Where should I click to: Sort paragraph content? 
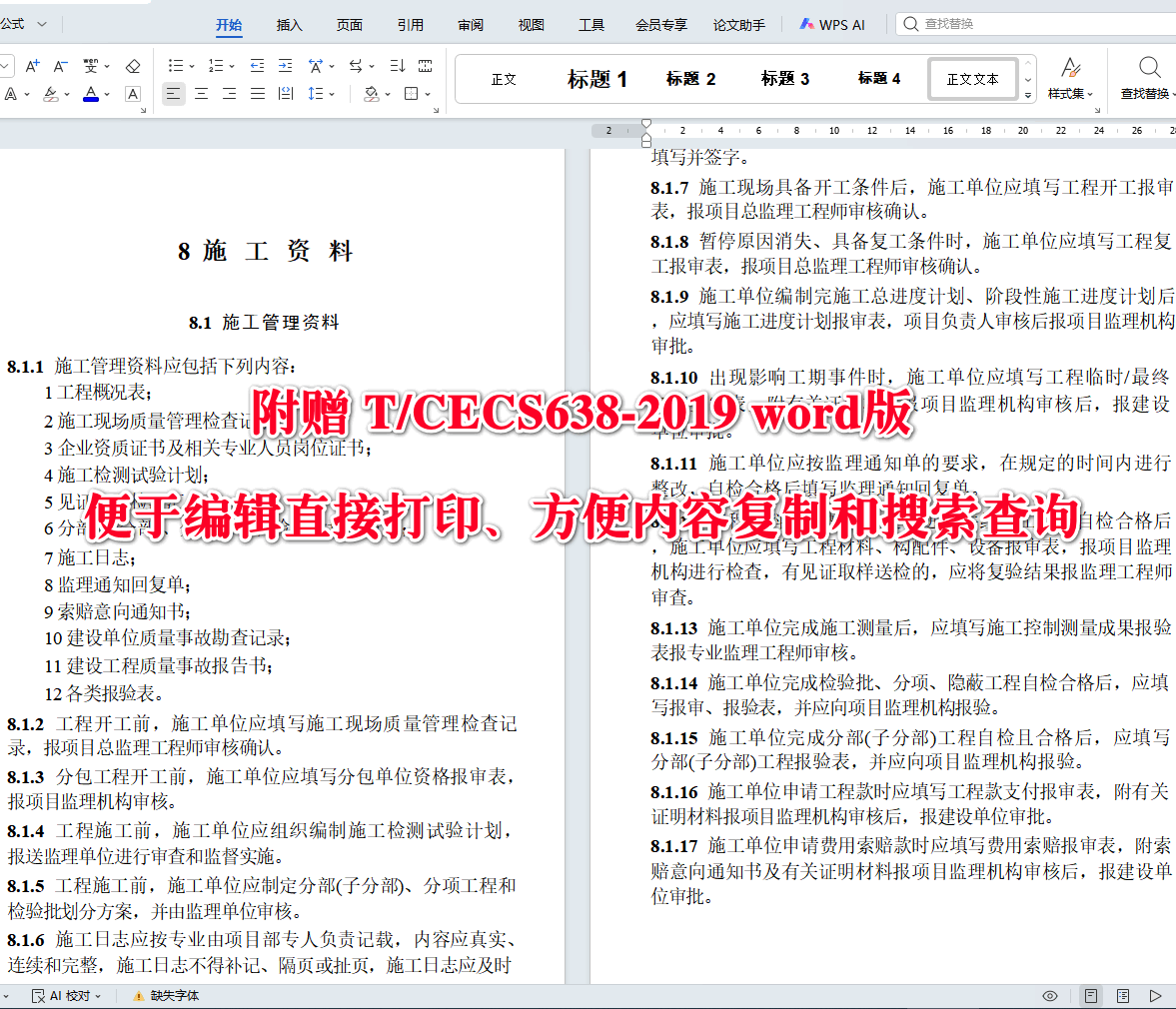(398, 66)
